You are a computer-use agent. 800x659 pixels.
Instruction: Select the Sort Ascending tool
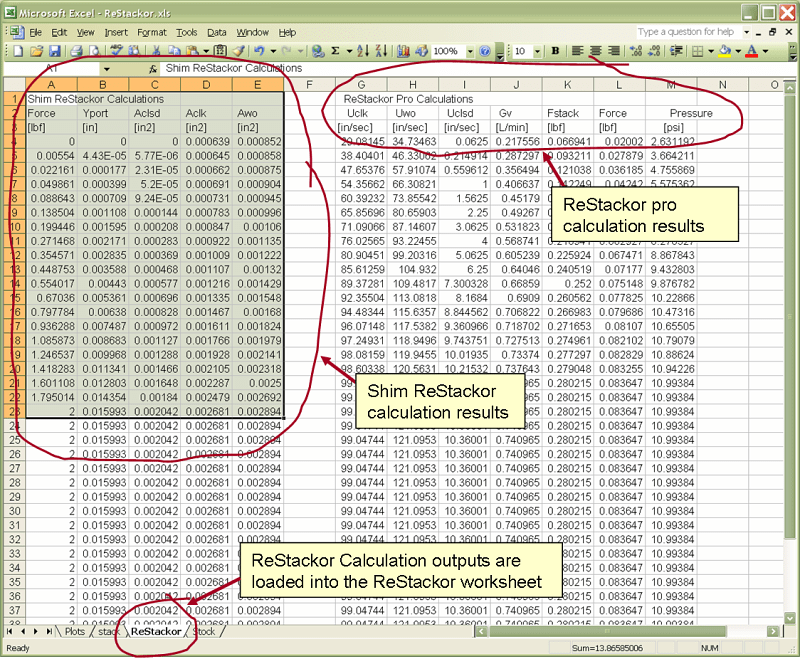pyautogui.click(x=363, y=48)
